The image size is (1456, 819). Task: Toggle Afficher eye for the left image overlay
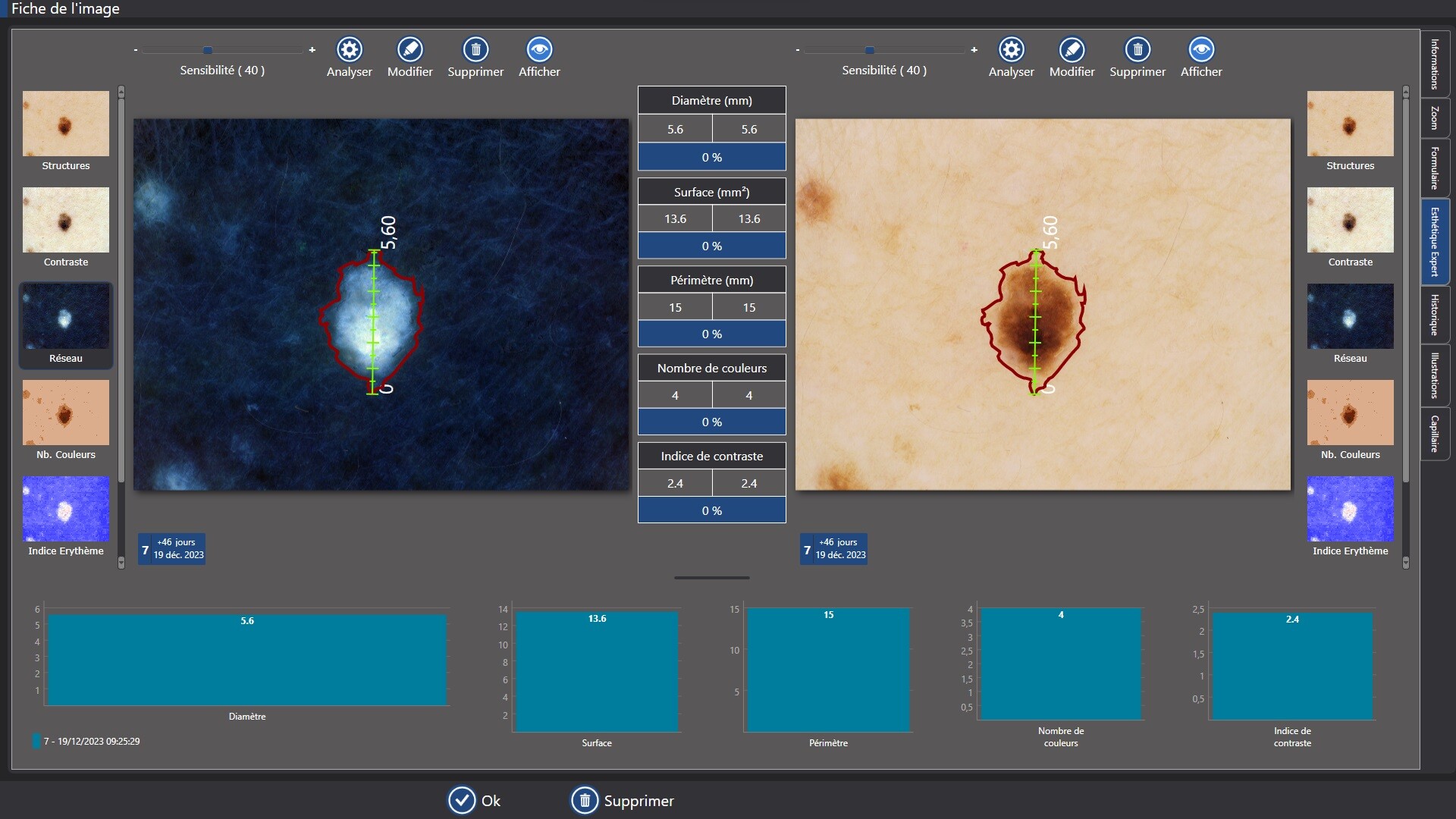539,49
